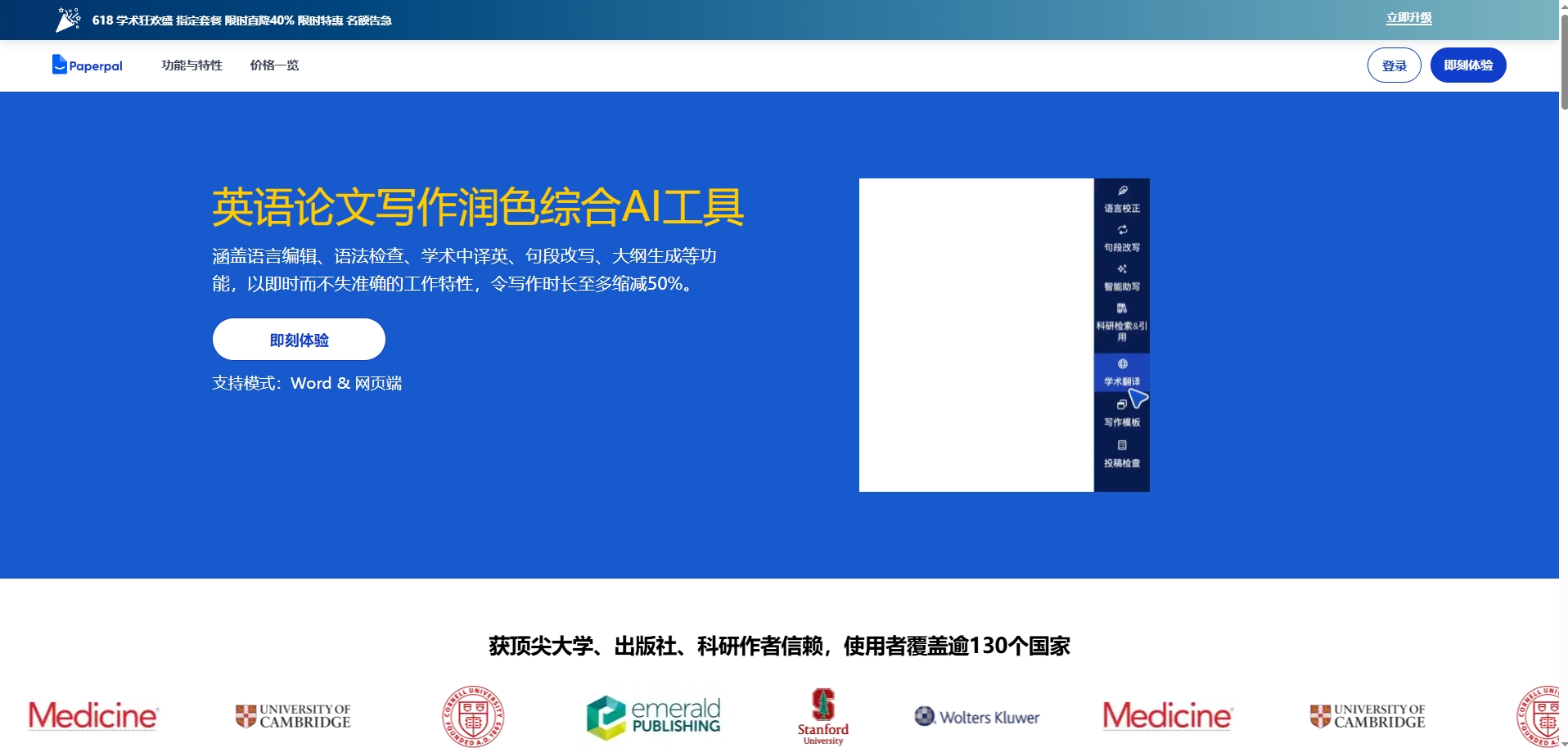Image resolution: width=1568 pixels, height=748 pixels.
Task: Select the 句段改写 rewrite icon
Action: click(1122, 230)
